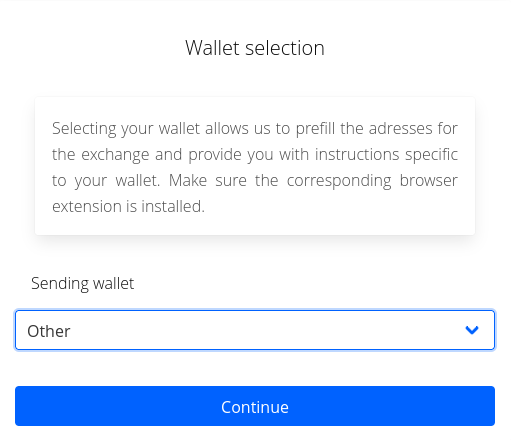Click the 'Wallet selection' heading
The width and height of the screenshot is (511, 440).
click(x=255, y=48)
